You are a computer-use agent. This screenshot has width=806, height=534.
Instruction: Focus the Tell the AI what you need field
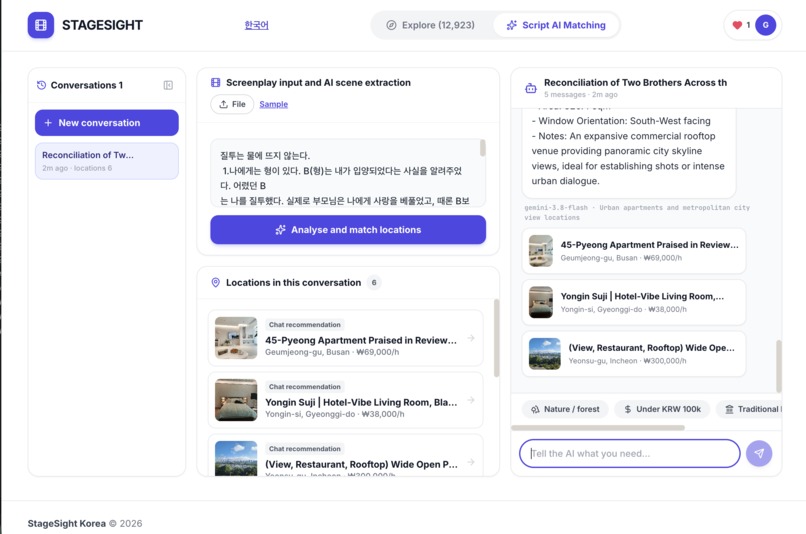click(x=630, y=453)
